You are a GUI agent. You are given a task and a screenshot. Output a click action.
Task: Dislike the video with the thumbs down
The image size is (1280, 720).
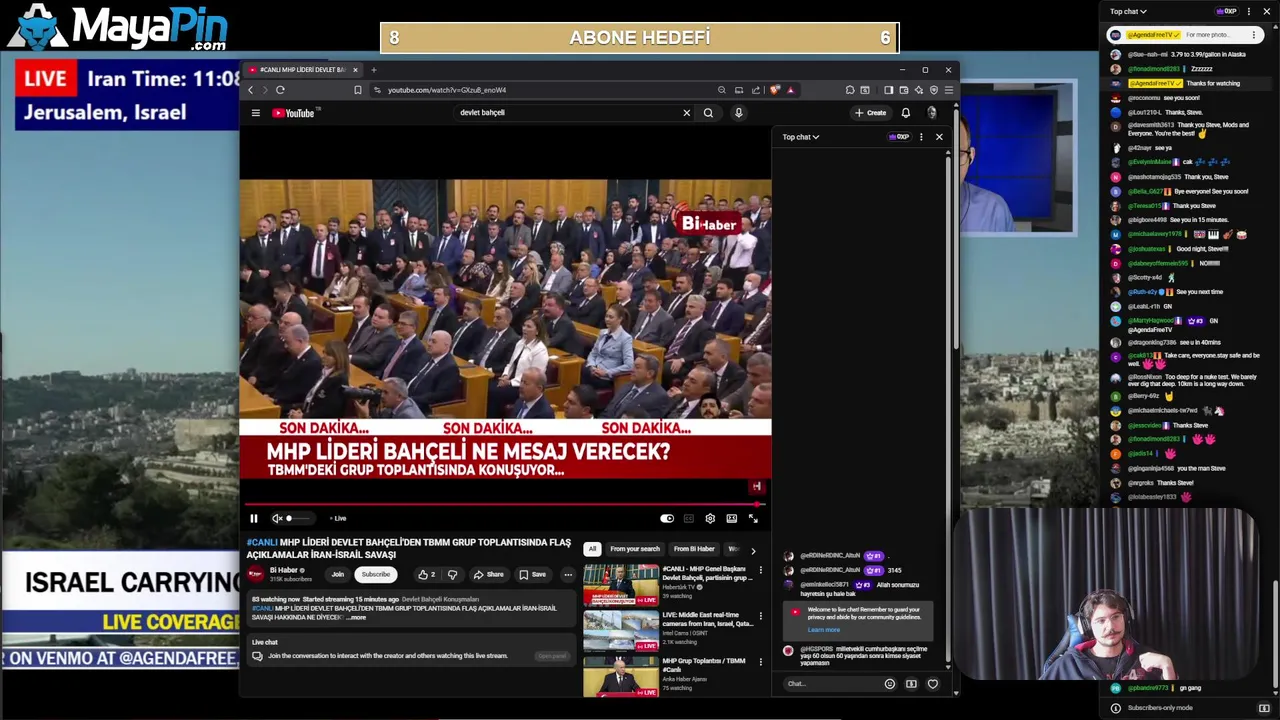(452, 574)
